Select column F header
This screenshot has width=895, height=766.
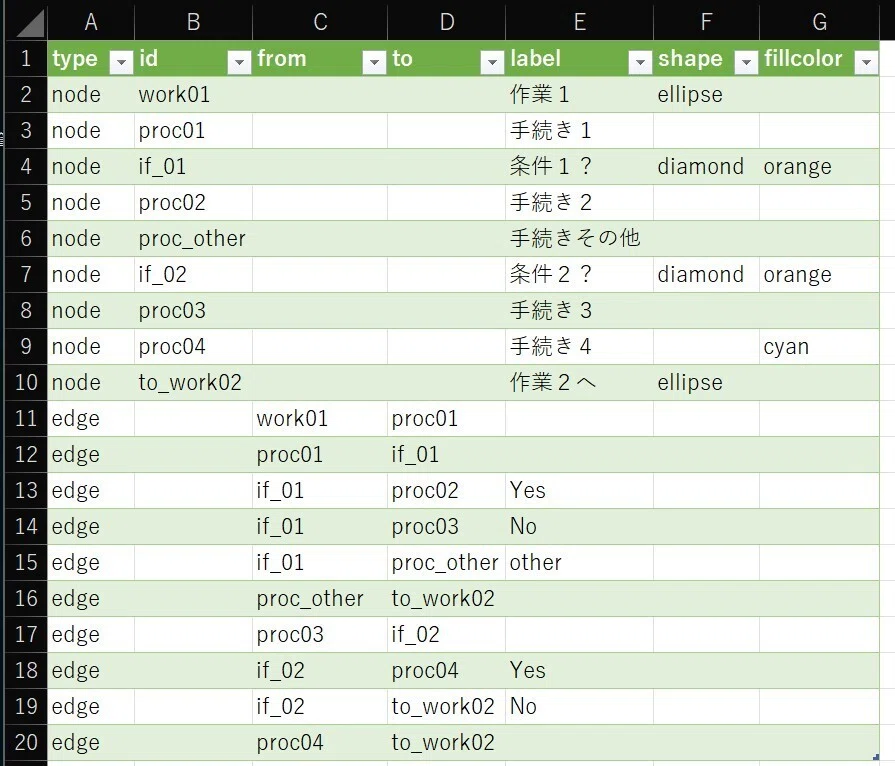pos(706,22)
